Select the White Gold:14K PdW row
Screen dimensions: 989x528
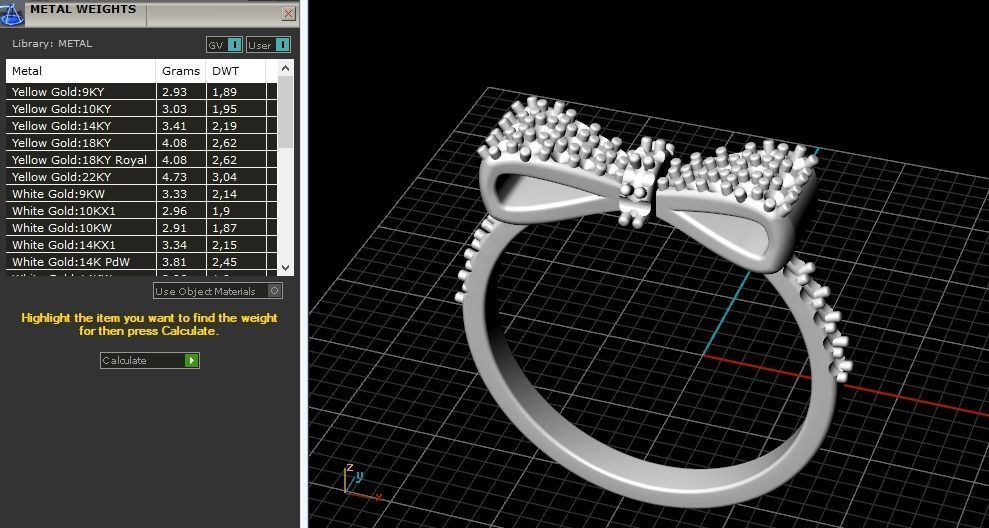(141, 262)
